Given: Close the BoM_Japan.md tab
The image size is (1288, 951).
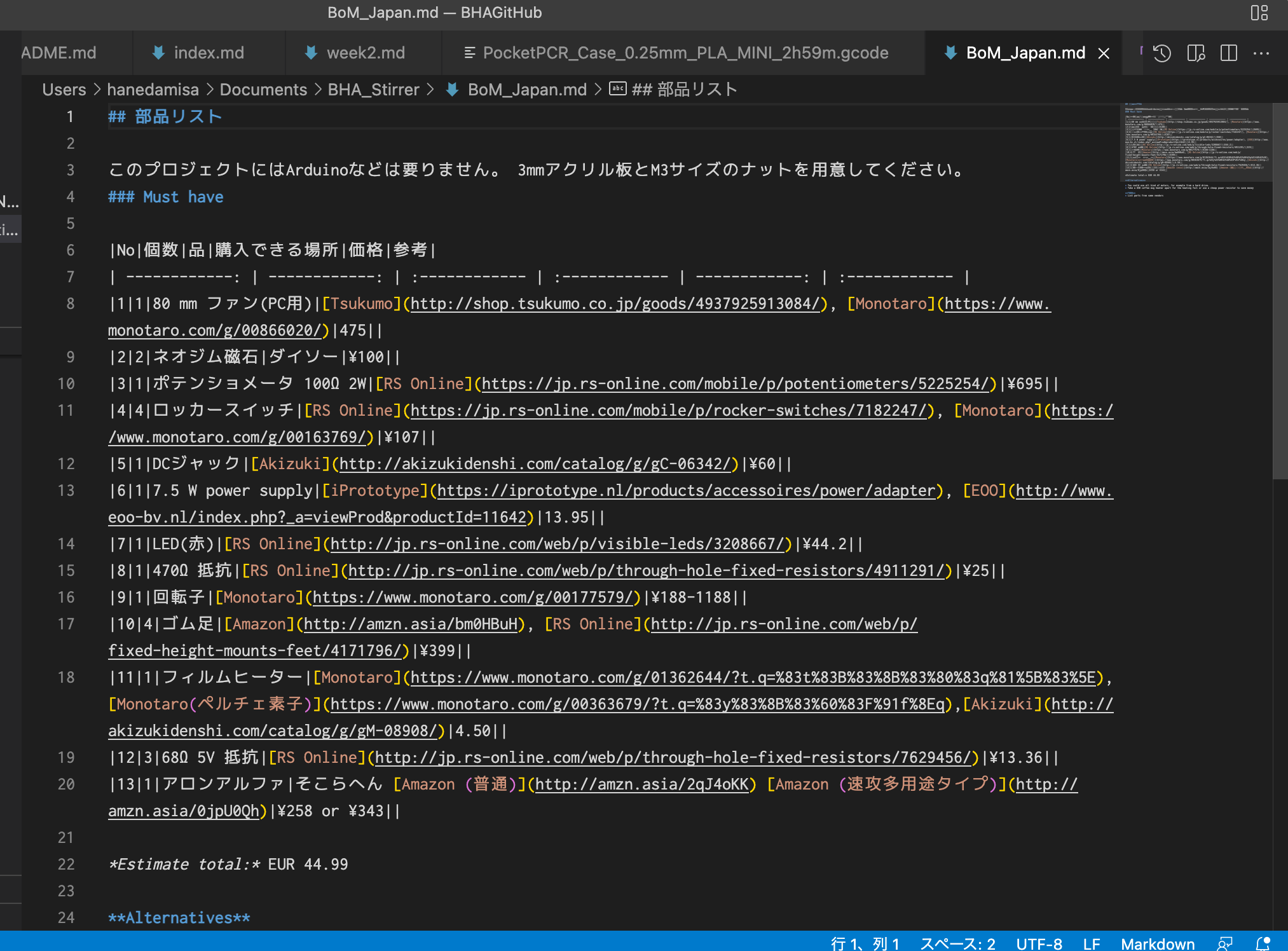Looking at the screenshot, I should 1104,53.
